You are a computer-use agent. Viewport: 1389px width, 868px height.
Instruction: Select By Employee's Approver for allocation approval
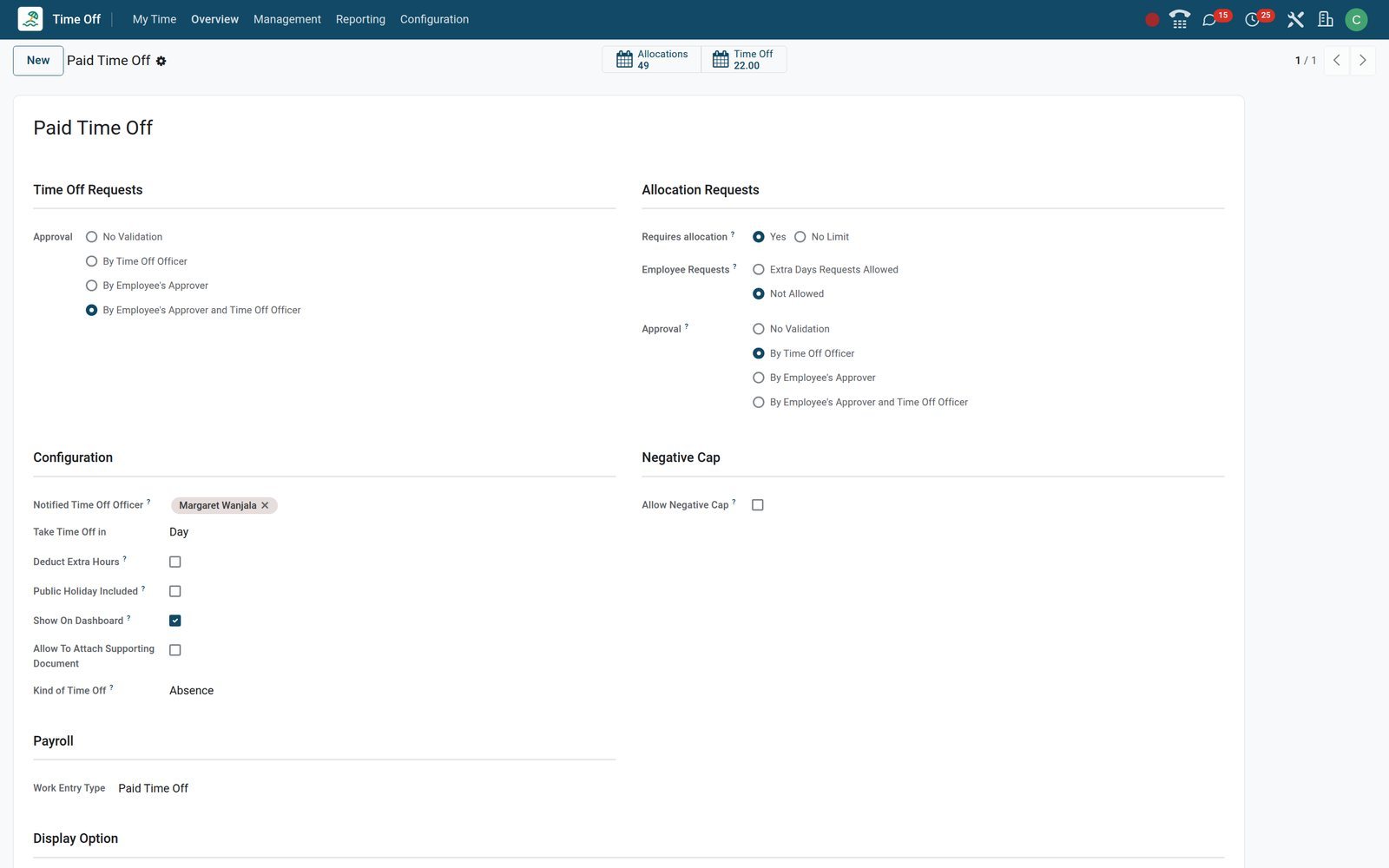tap(759, 378)
